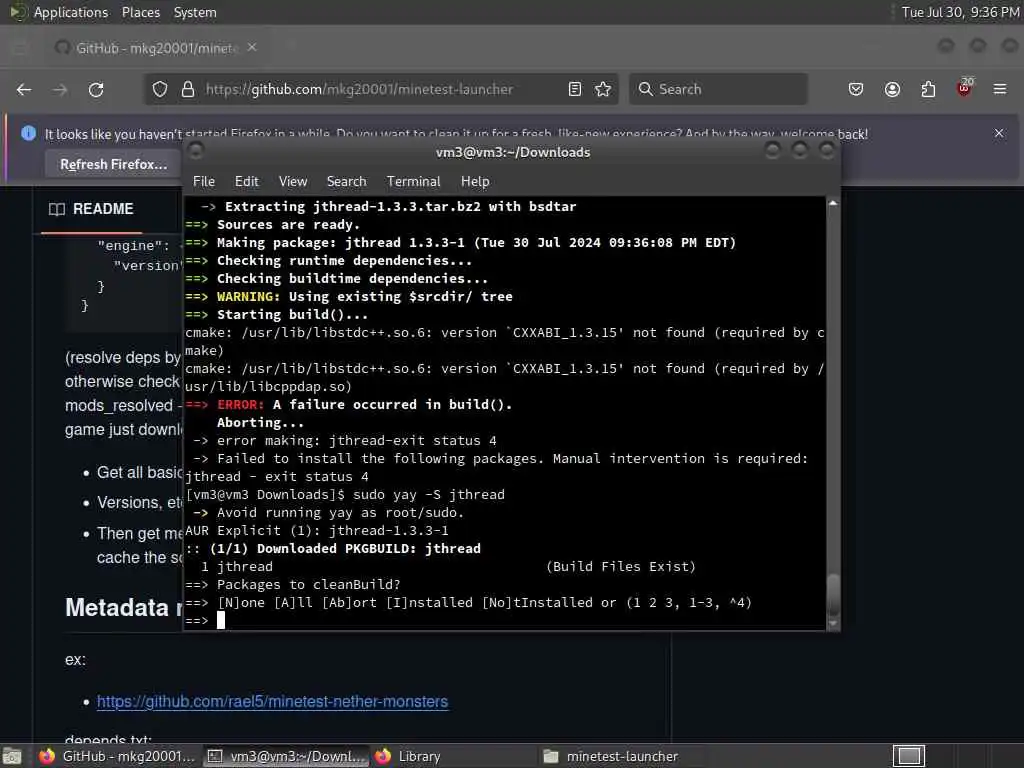This screenshot has height=768, width=1024.
Task: Click the terminal title vm3@vm3:~/Downloads
Action: [513, 152]
